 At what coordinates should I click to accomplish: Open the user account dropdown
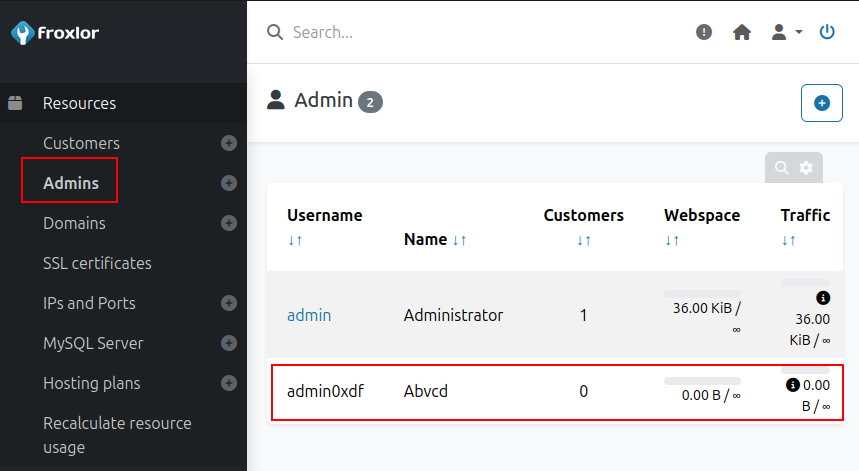click(x=786, y=32)
